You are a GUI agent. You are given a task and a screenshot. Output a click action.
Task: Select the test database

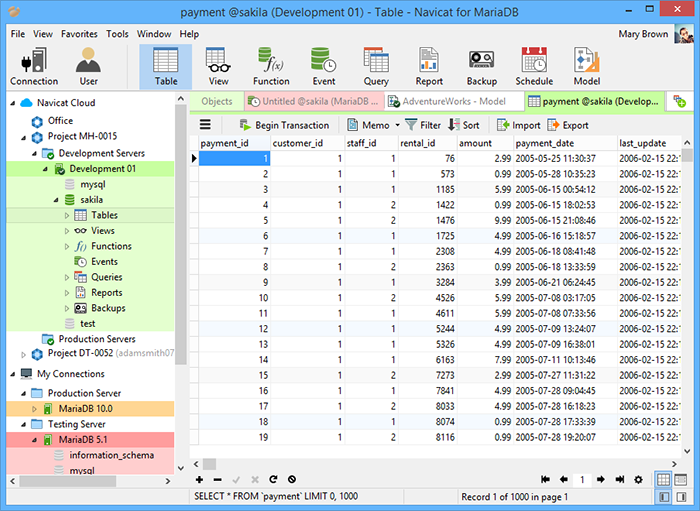click(88, 324)
